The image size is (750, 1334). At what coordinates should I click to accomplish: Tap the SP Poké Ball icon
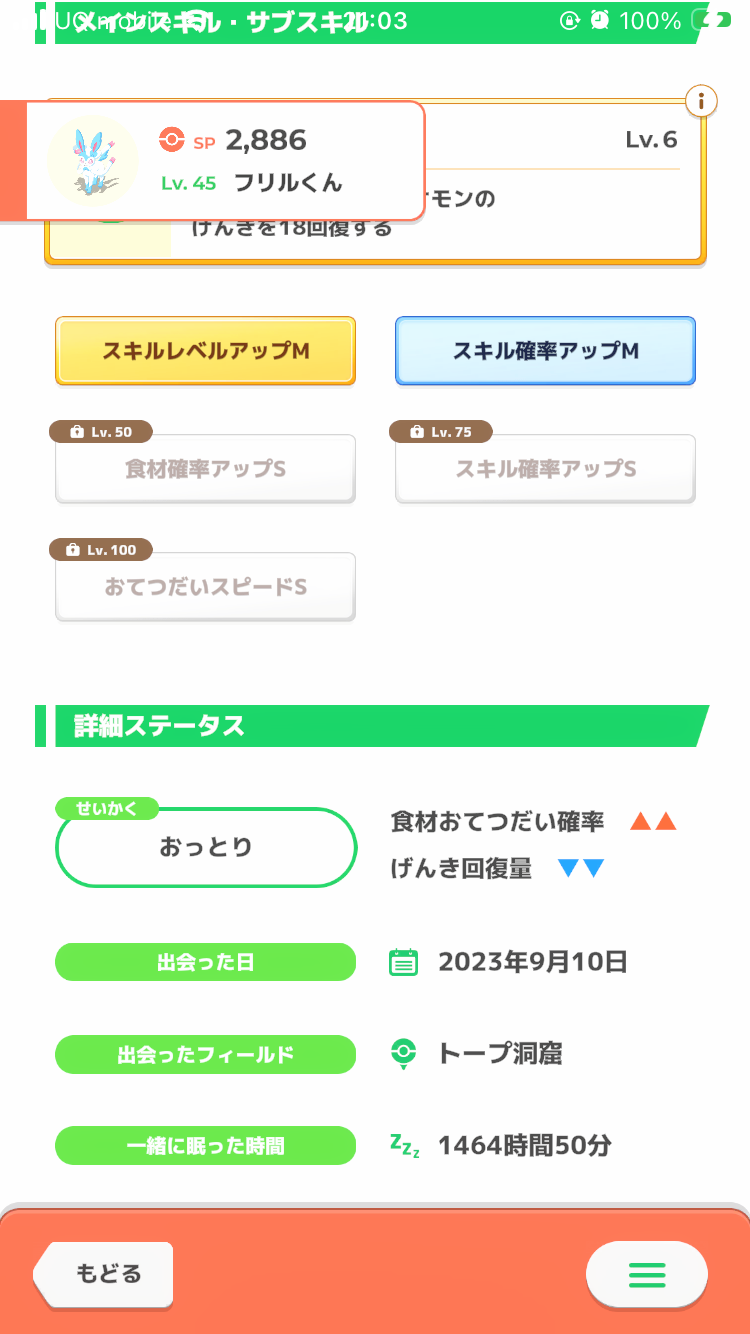point(172,141)
